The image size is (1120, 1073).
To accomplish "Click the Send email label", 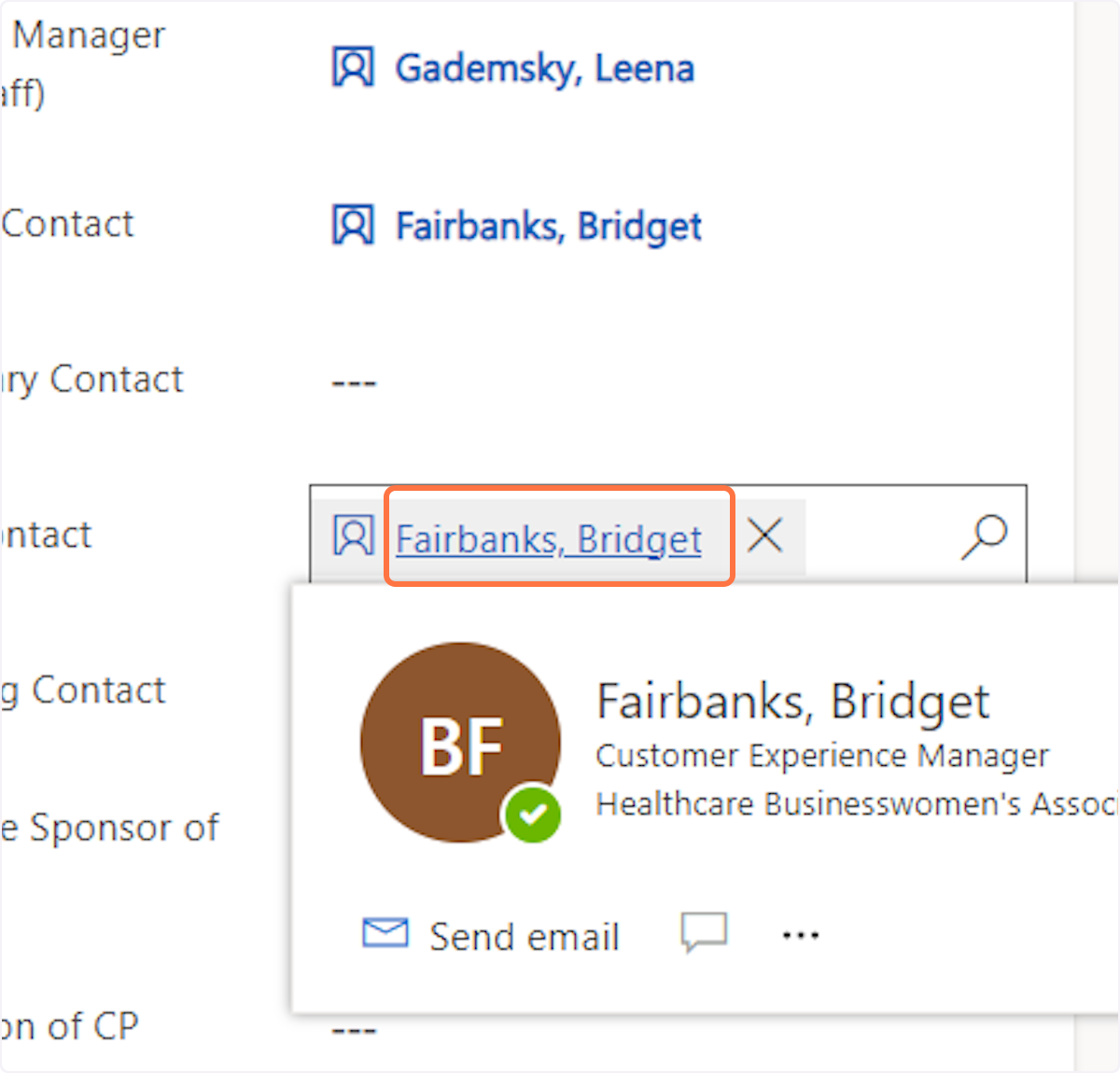I will 524,937.
